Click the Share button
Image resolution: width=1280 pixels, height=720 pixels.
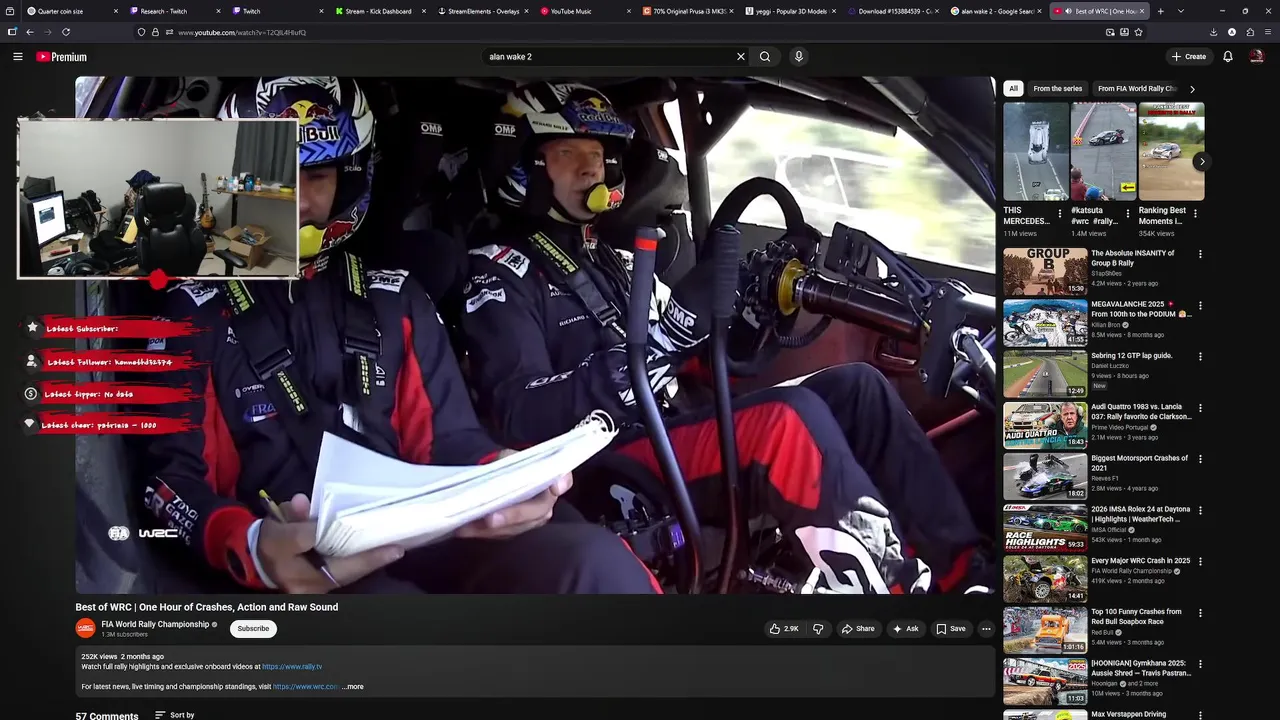pos(858,629)
